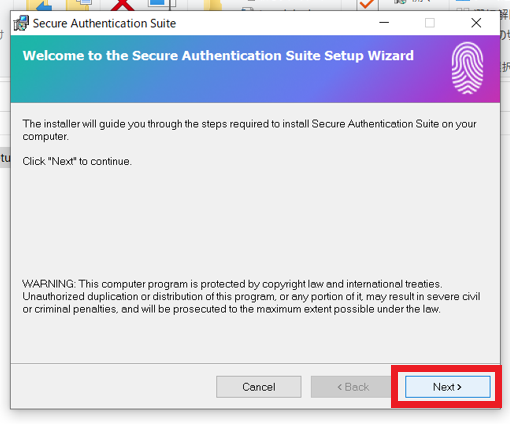Select the New folder icon behind dialog
The height and width of the screenshot is (424, 510).
pyautogui.click(x=213, y=5)
